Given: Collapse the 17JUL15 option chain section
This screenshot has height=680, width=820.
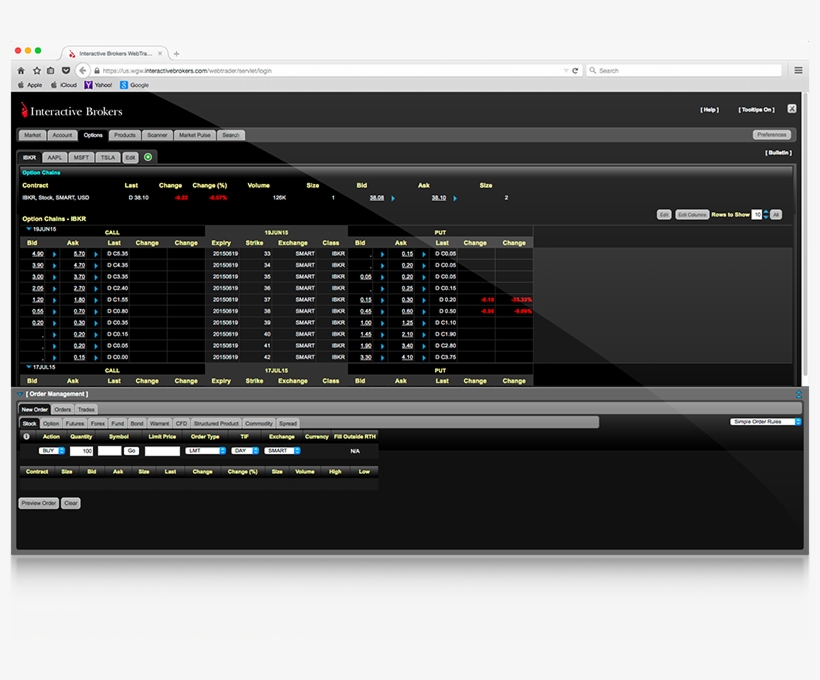Looking at the screenshot, I should coord(29,367).
